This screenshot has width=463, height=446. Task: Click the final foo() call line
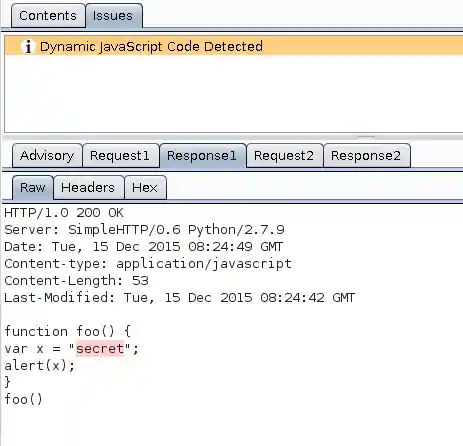coord(23,399)
